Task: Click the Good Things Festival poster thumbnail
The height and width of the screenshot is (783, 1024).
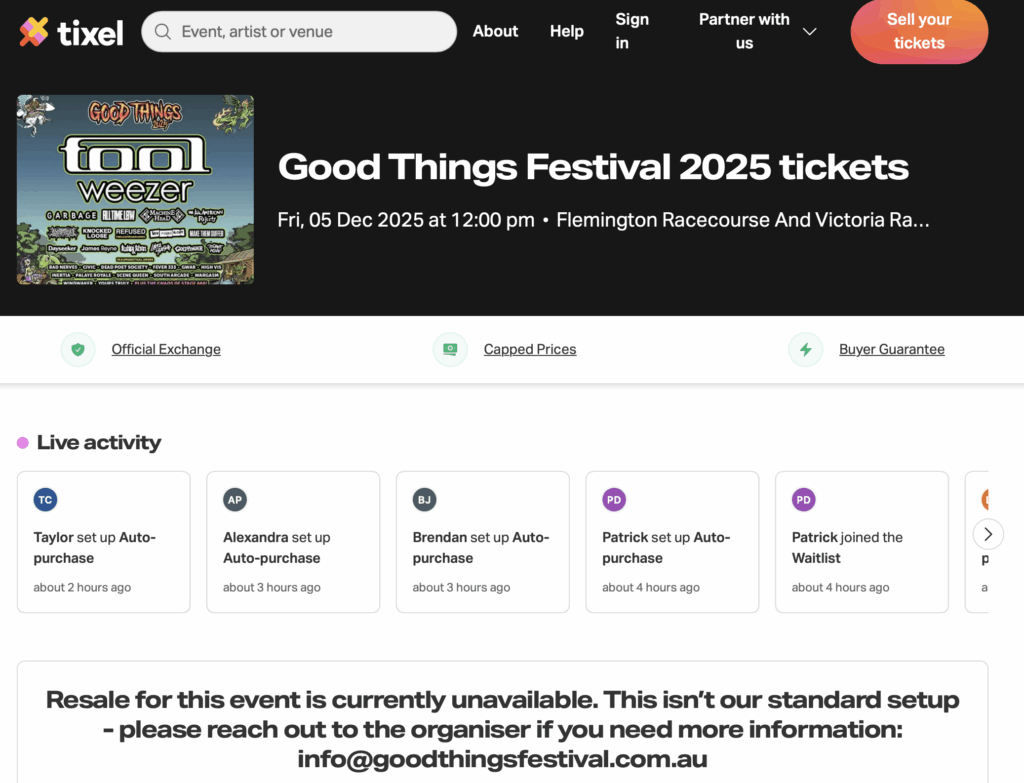Action: [x=135, y=190]
